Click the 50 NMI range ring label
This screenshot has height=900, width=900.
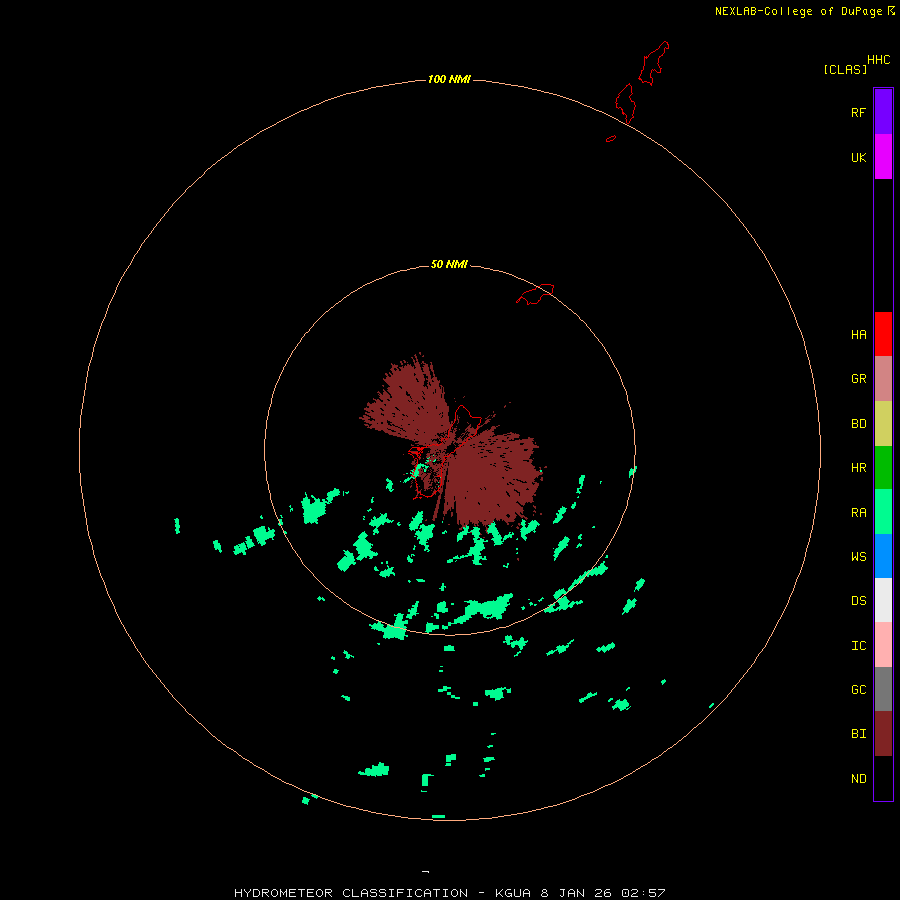(449, 264)
